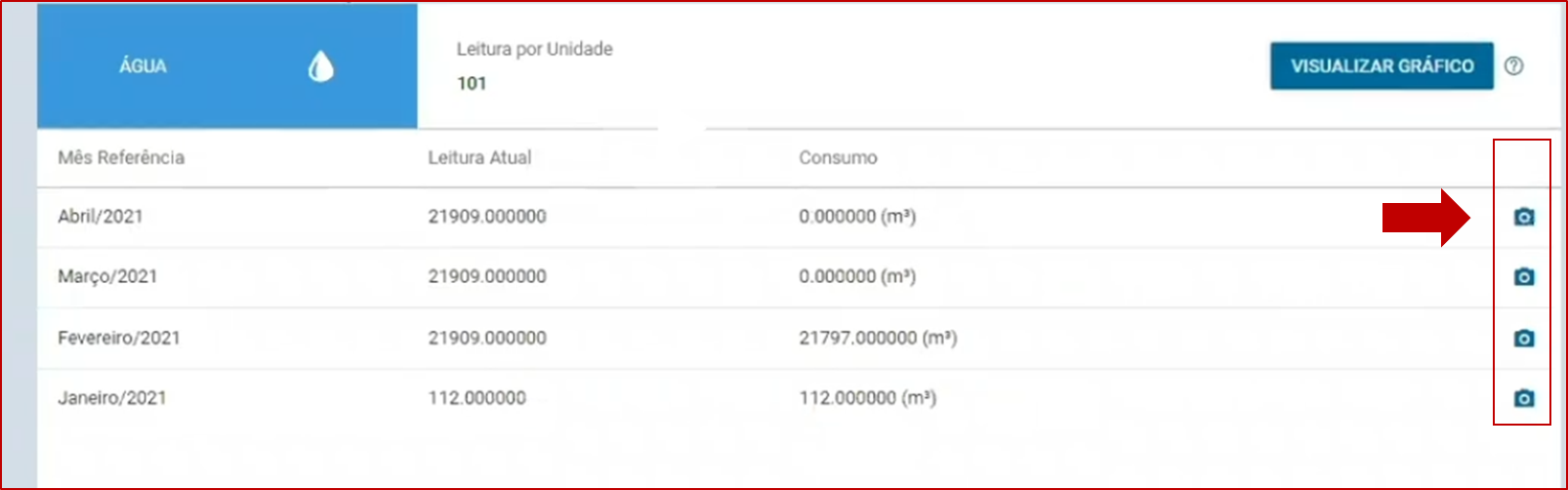Select the Janeiro/2021 row label

point(112,398)
